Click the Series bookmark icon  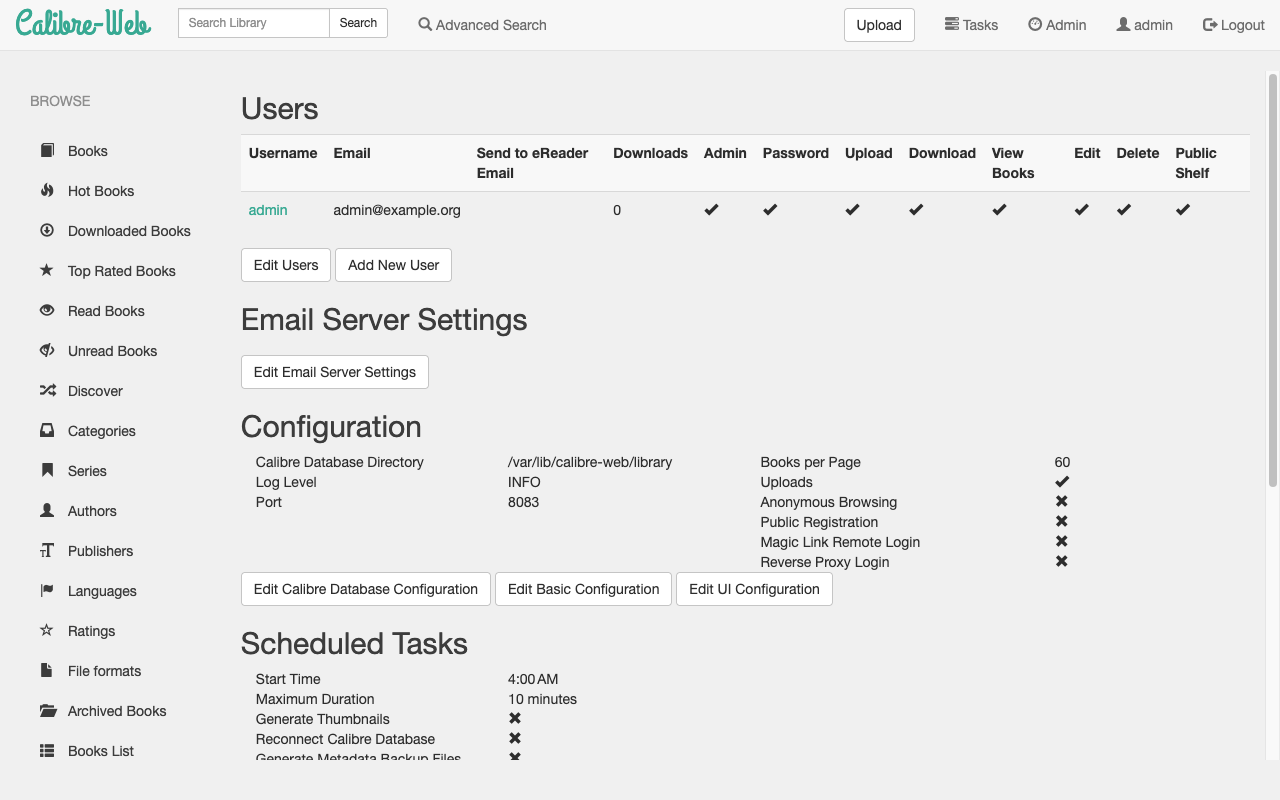pyautogui.click(x=47, y=470)
